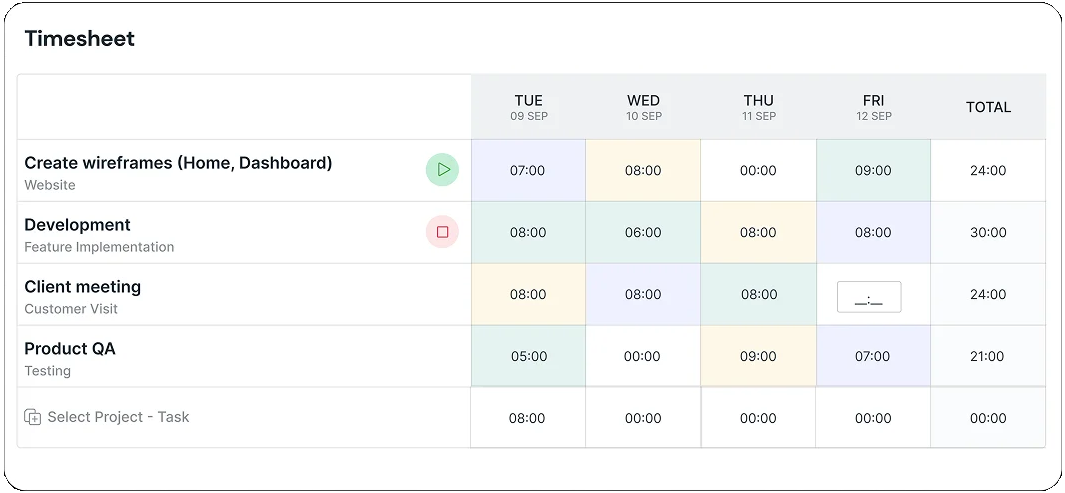
Task: Edit Tuesday 07:00 for Create wireframes
Action: [528, 170]
